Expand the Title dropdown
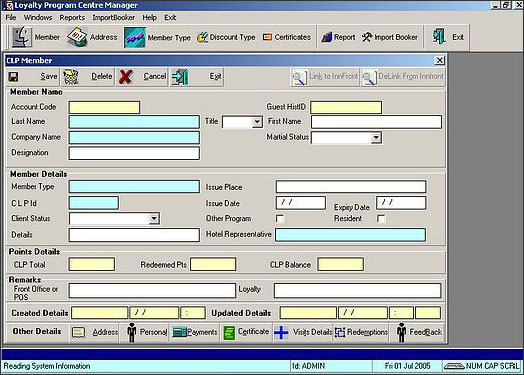The height and width of the screenshot is (375, 524). 257,122
